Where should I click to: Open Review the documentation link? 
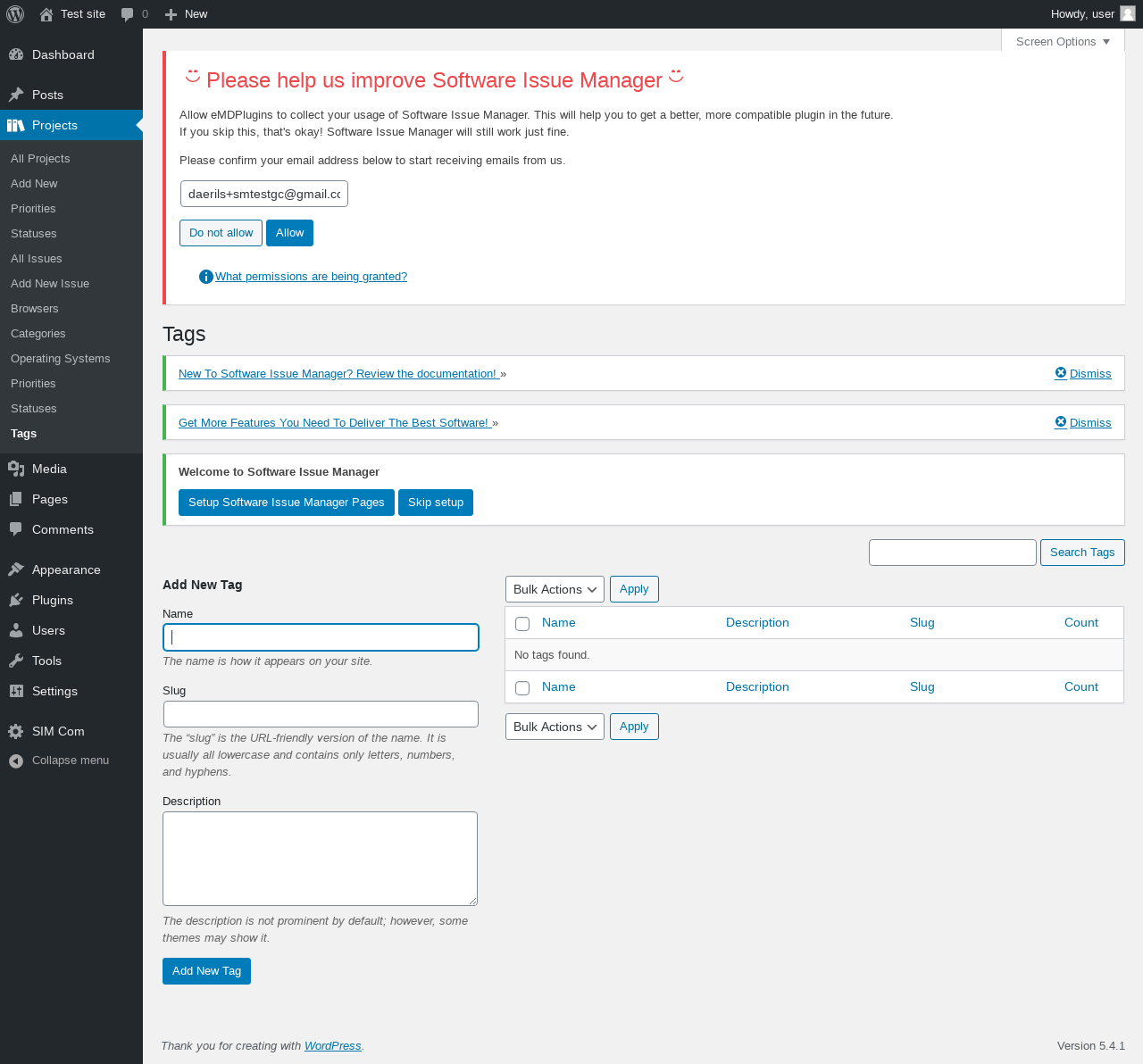click(x=338, y=374)
